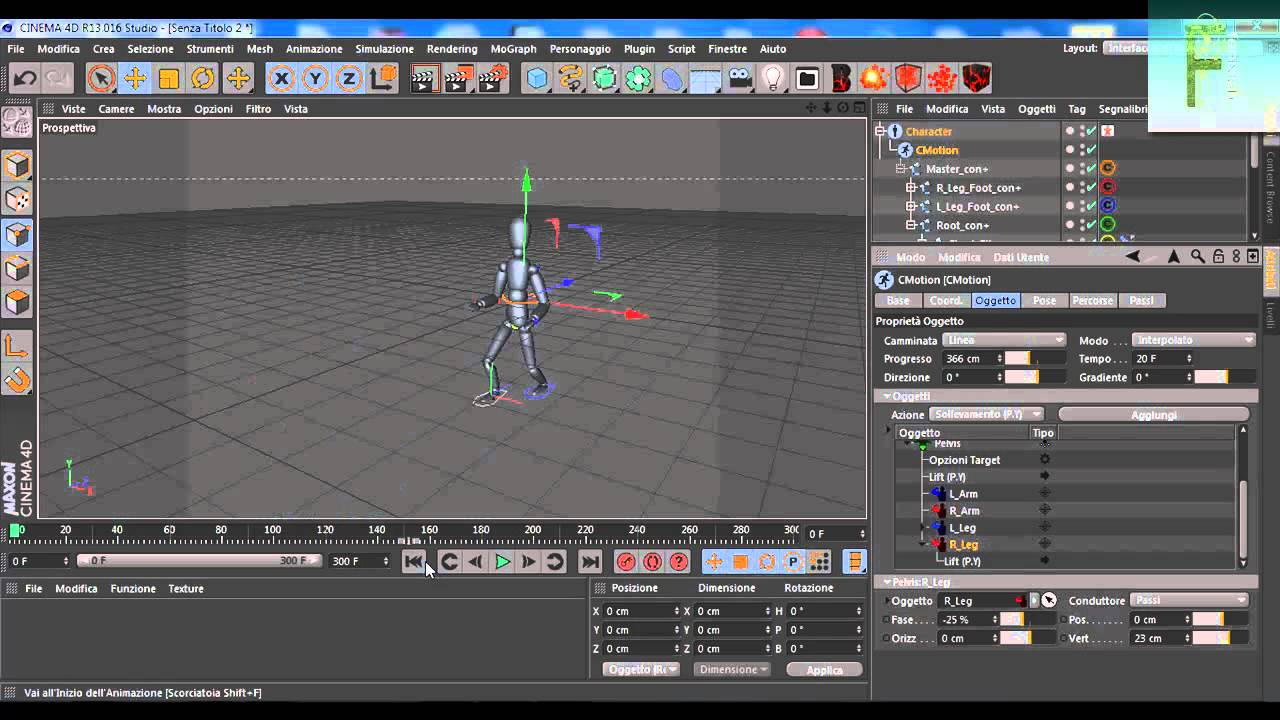Image resolution: width=1280 pixels, height=720 pixels.
Task: Open attribute manager search icon
Action: tap(1199, 257)
